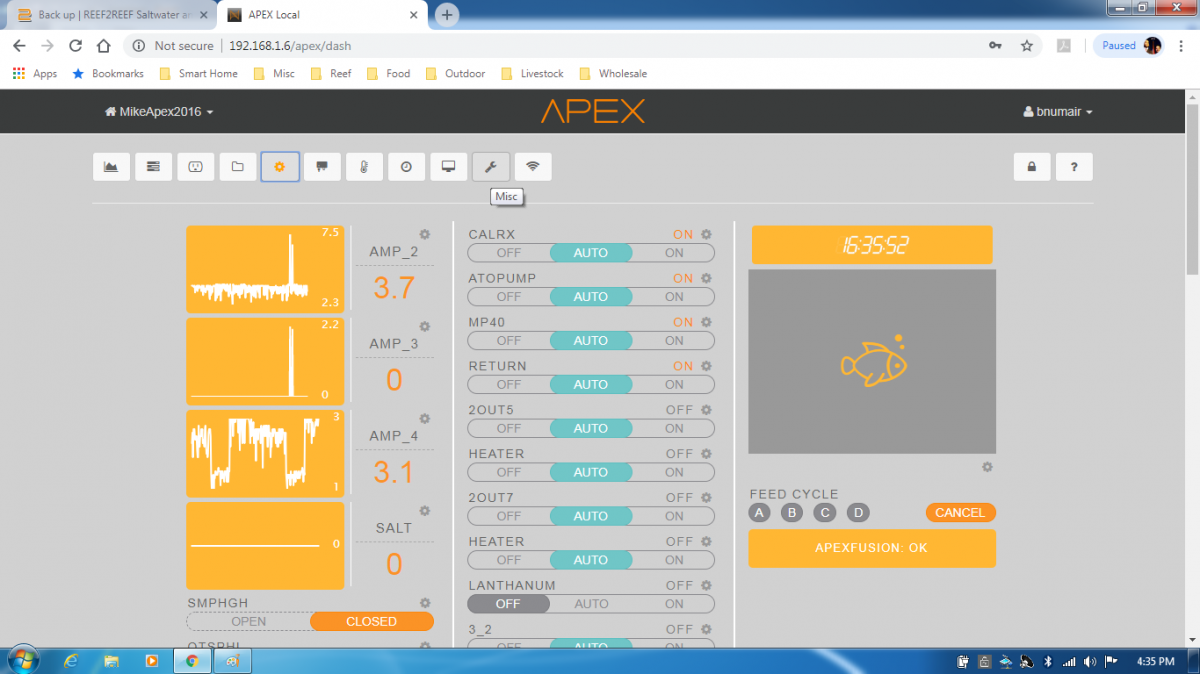1200x674 pixels.
Task: Click the wrench Misc toolbar icon
Action: (x=491, y=167)
